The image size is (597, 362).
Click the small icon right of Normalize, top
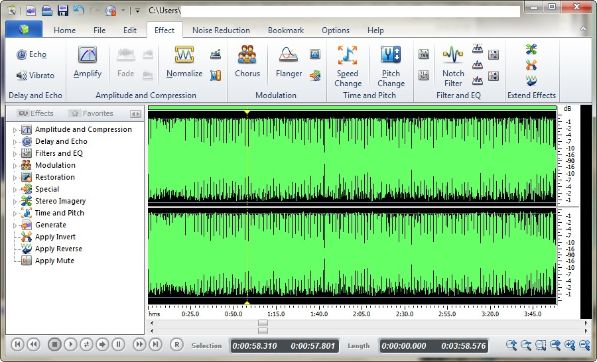[215, 55]
